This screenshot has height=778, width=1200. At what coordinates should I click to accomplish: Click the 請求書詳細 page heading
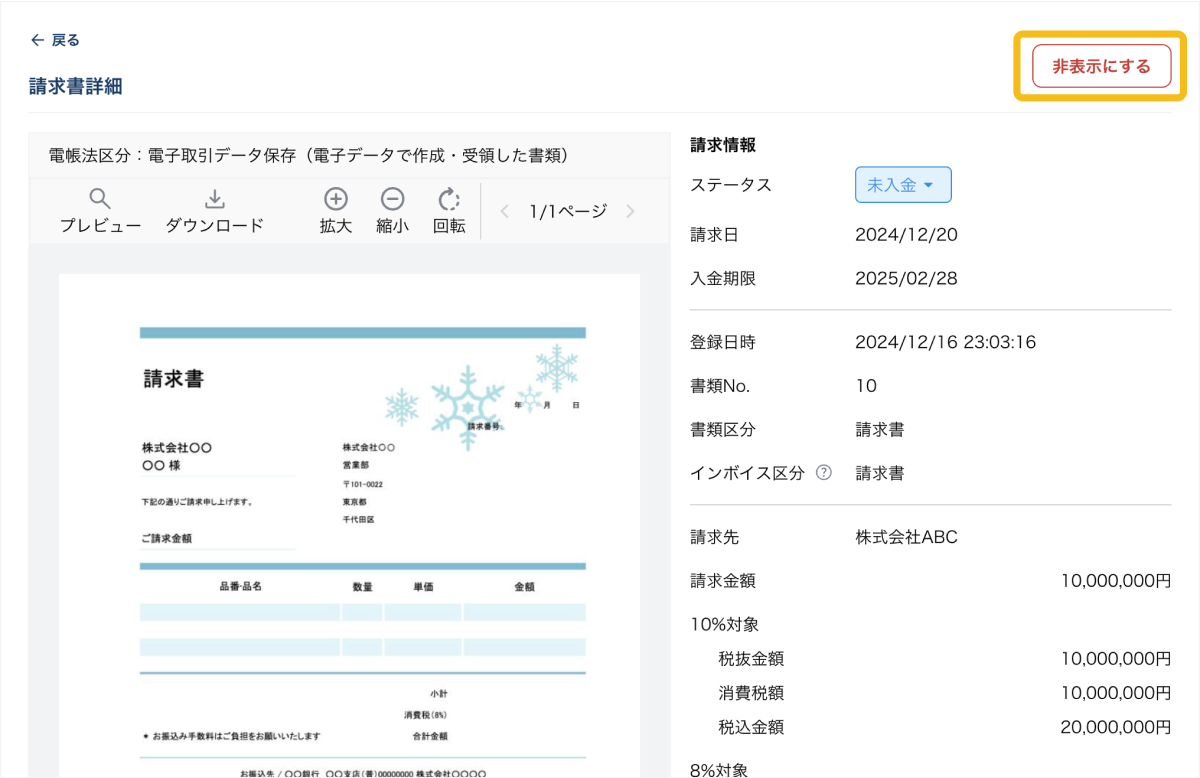[x=76, y=86]
